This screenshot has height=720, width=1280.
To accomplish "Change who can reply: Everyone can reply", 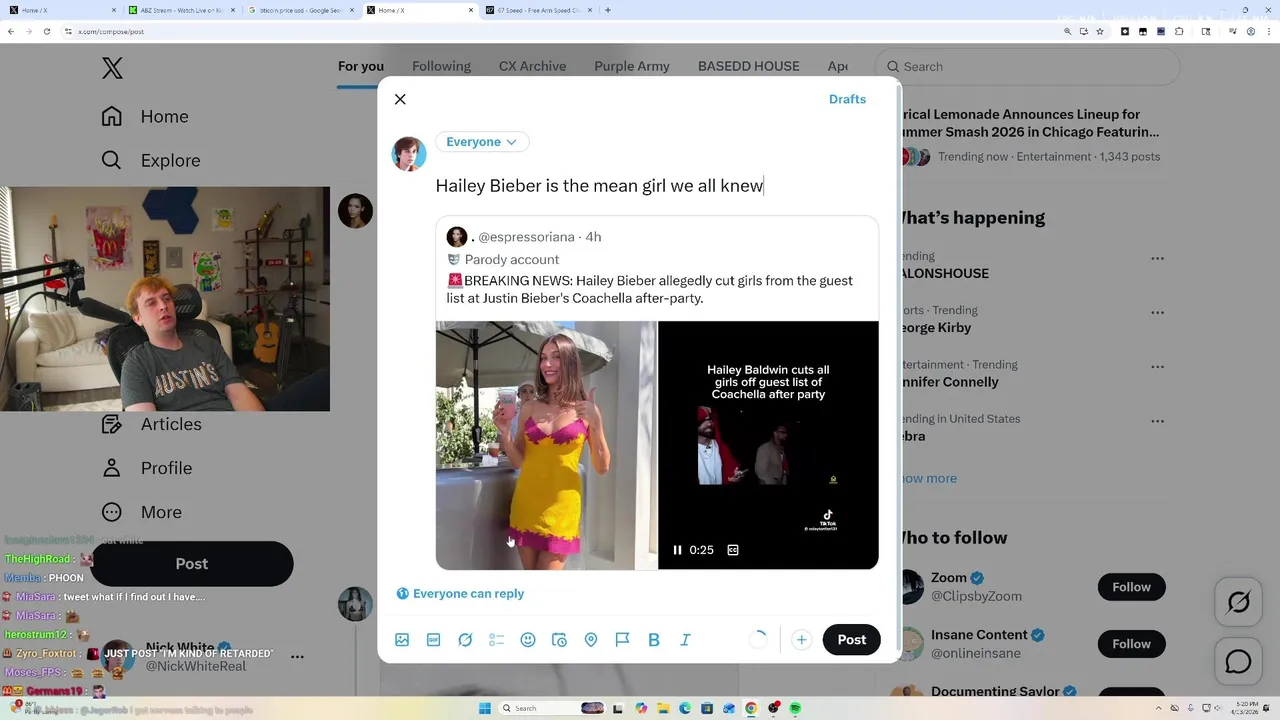I will [x=460, y=594].
